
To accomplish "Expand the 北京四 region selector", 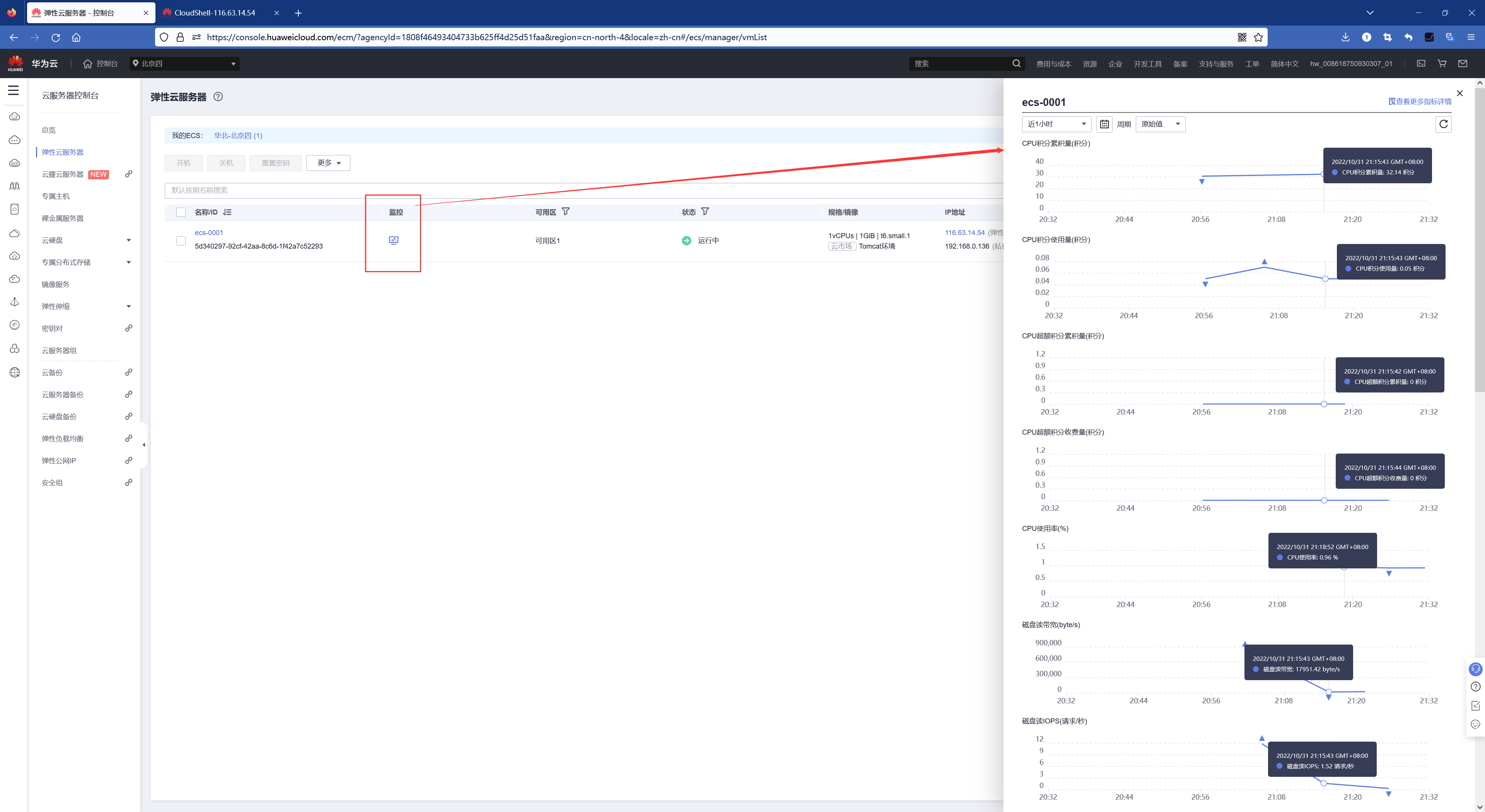I will [184, 63].
